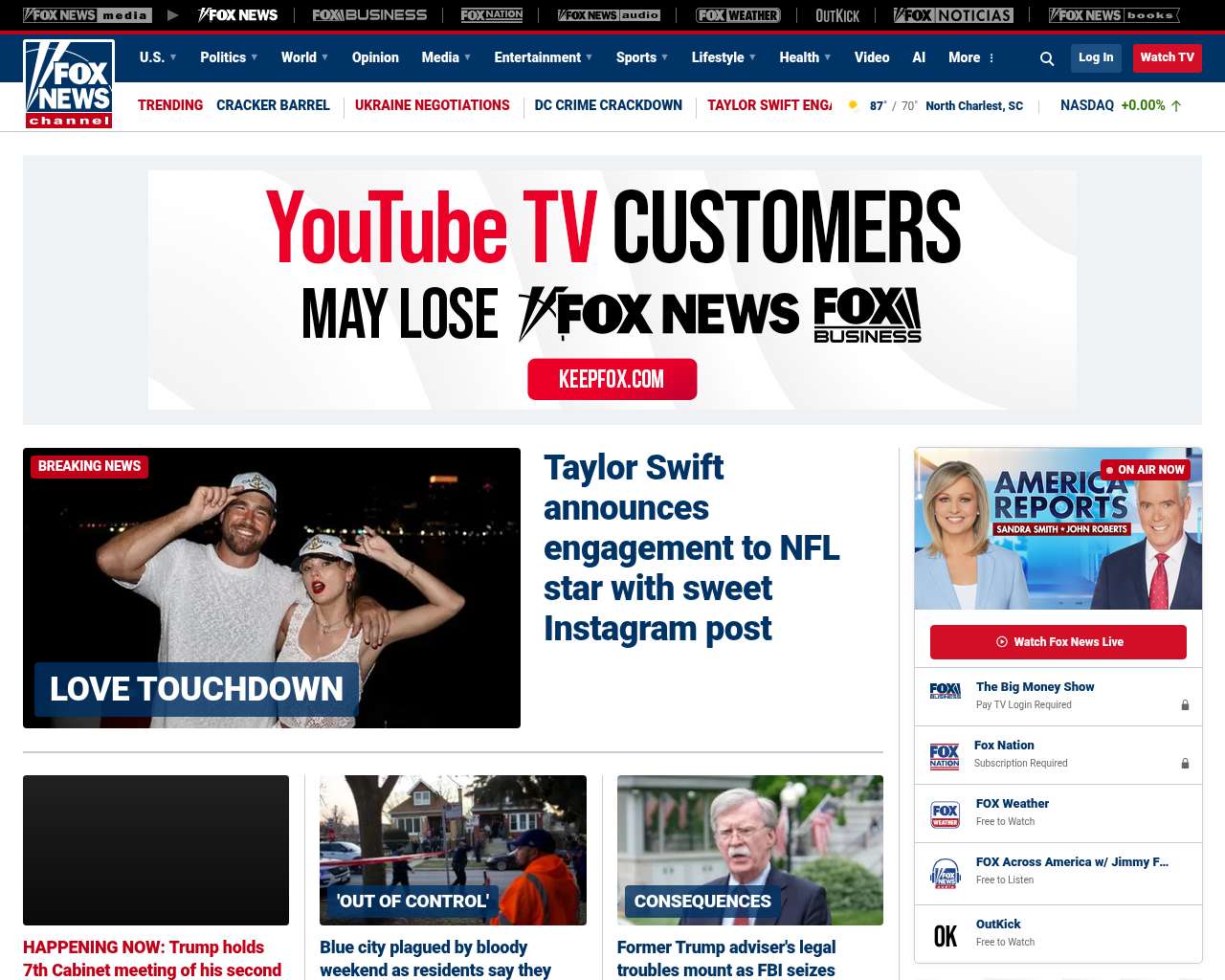Go to Fox Weather logo in top bar
1225x980 pixels.
pos(738,15)
